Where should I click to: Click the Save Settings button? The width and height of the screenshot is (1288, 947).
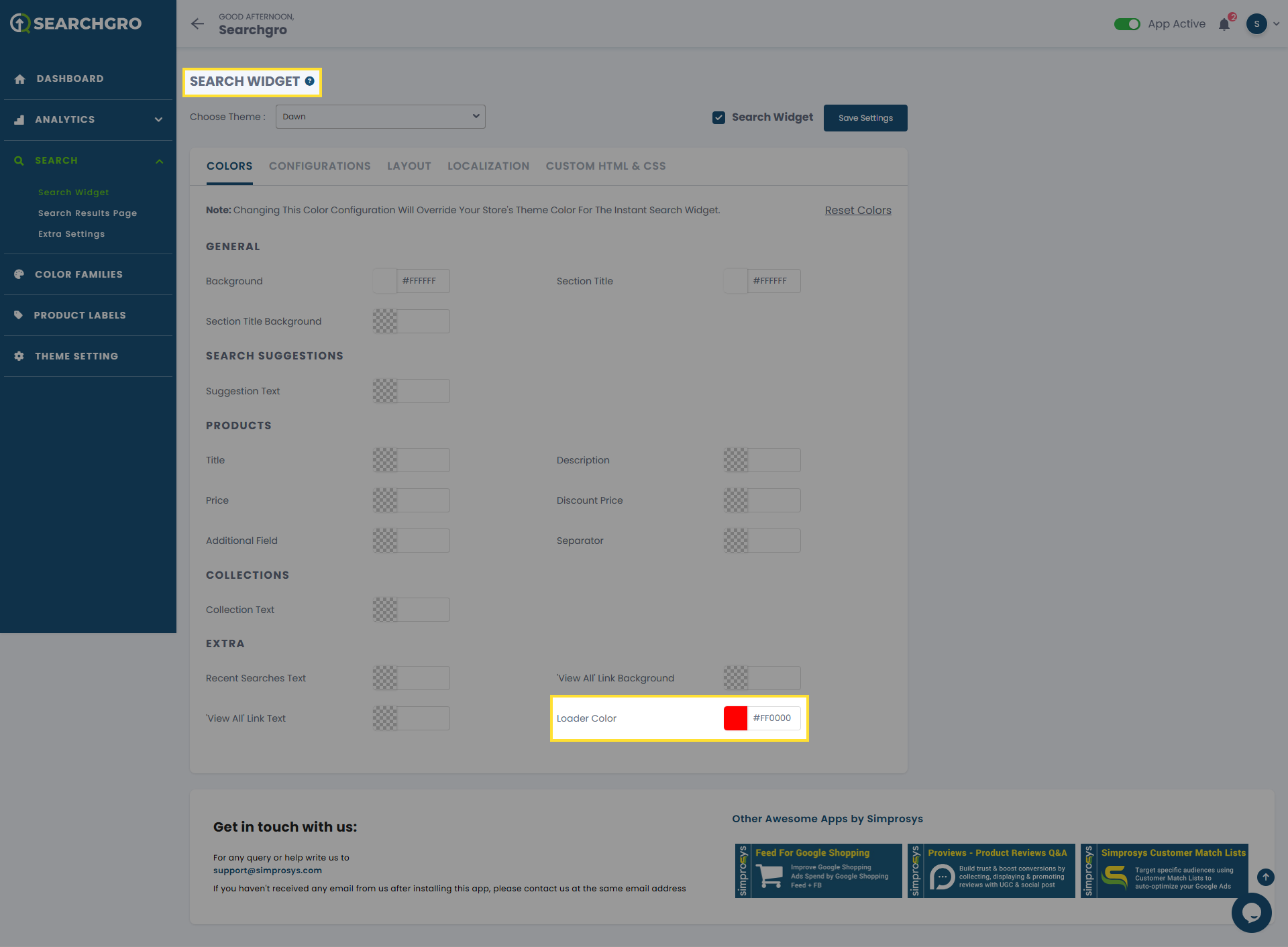pos(865,118)
